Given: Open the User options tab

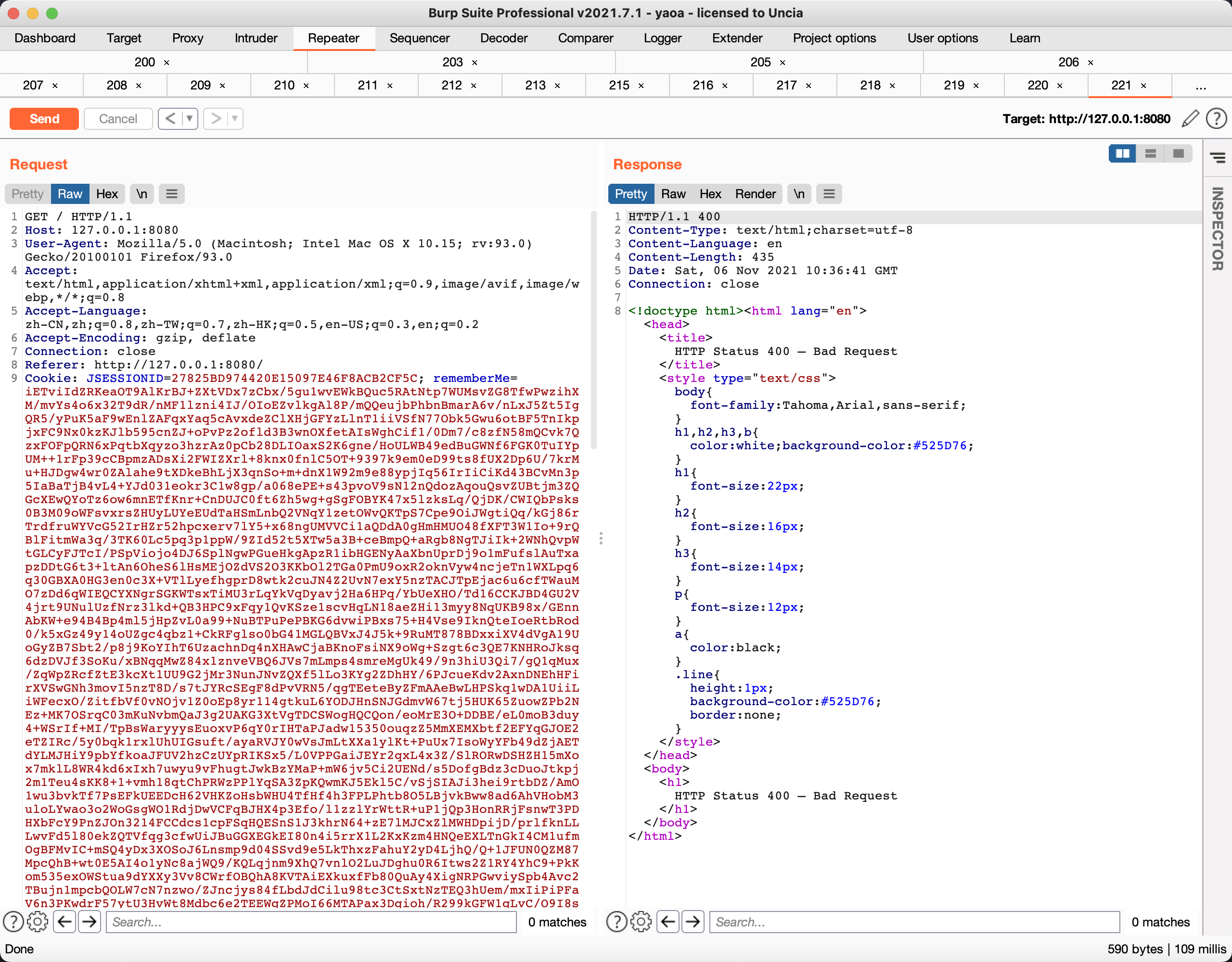Looking at the screenshot, I should pos(943,38).
